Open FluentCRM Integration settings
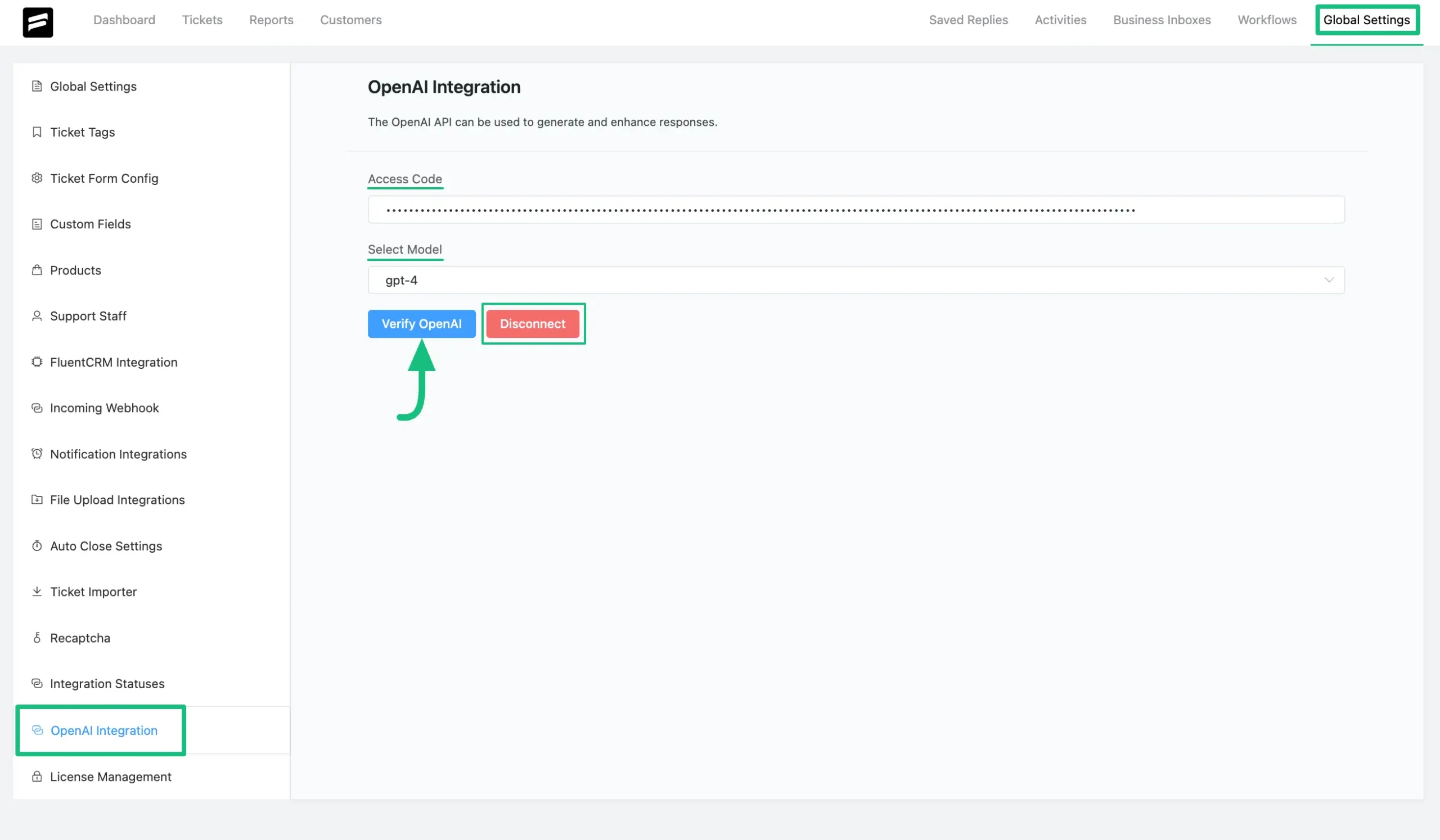 [151, 362]
